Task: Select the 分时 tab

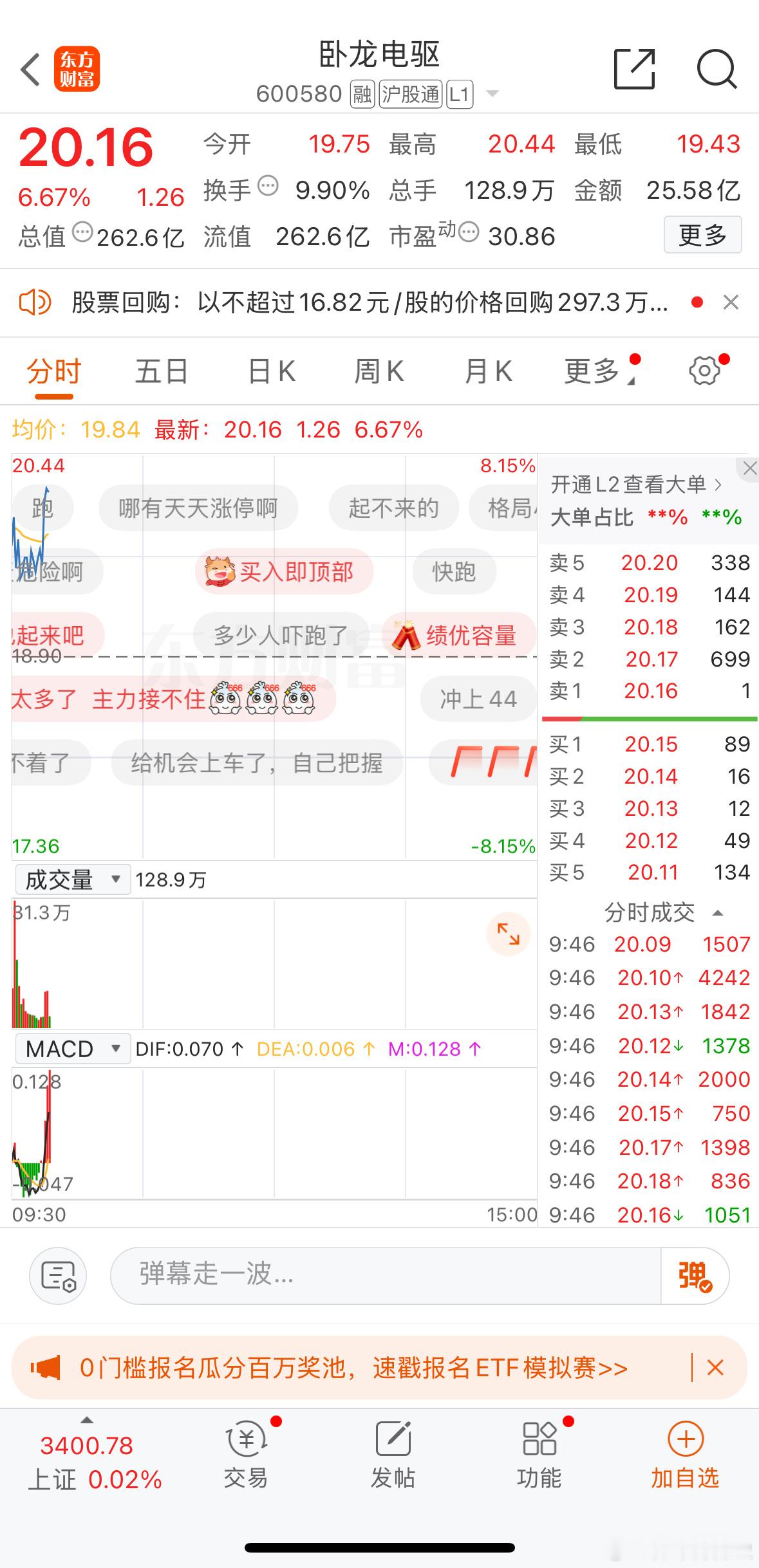Action: (x=54, y=372)
